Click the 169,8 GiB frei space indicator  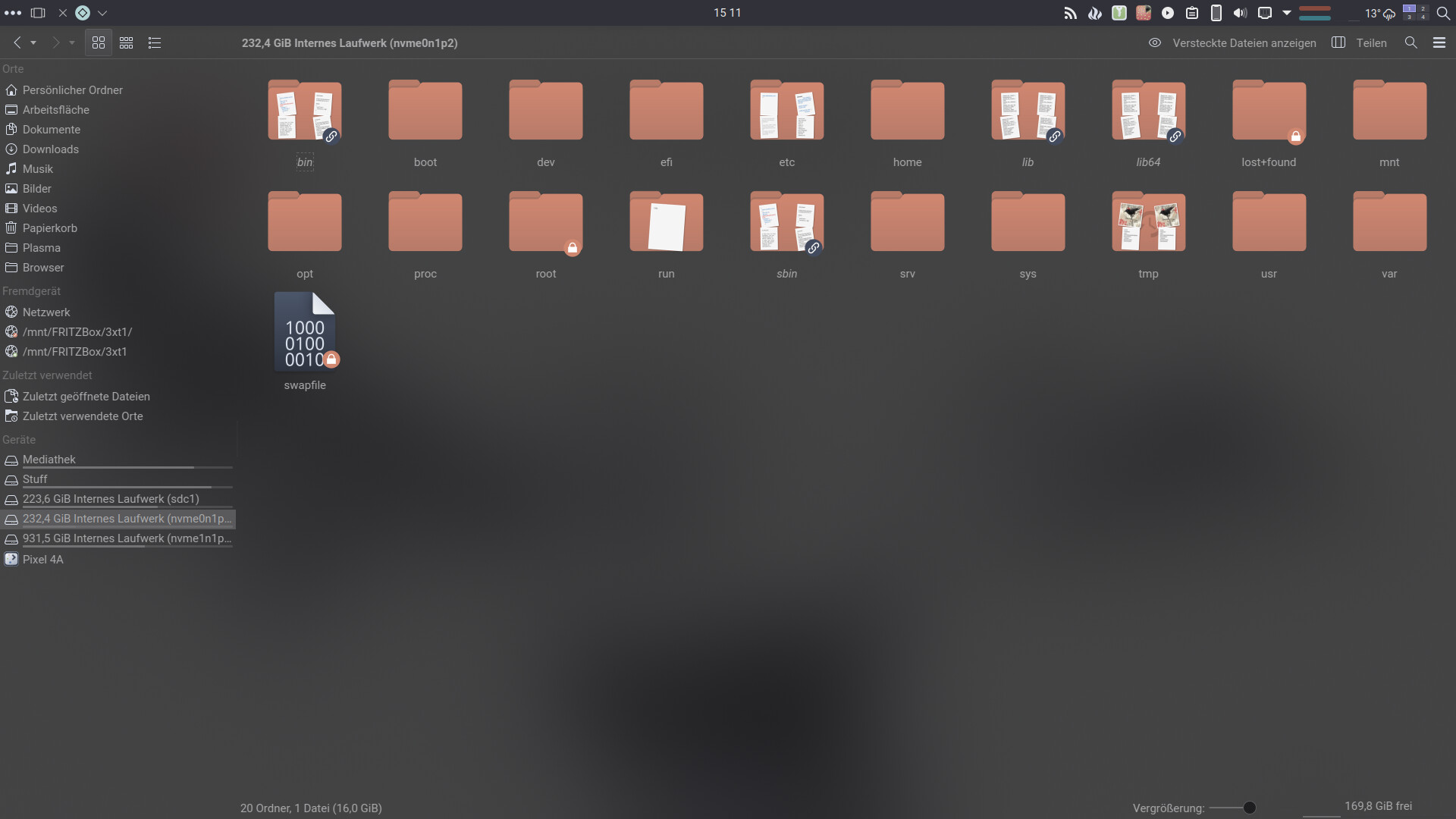[x=1378, y=806]
